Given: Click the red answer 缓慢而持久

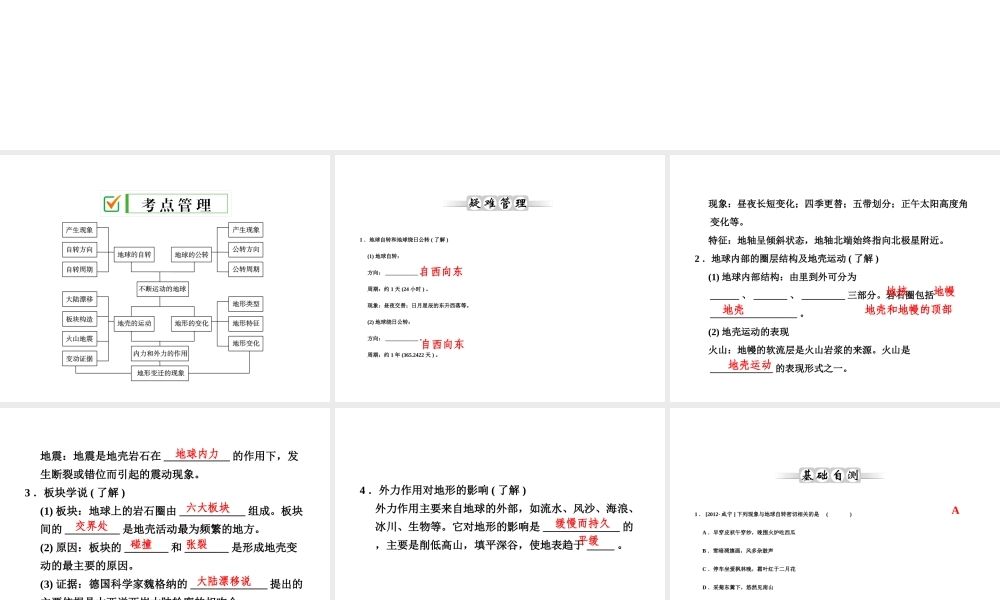Looking at the screenshot, I should (x=582, y=523).
